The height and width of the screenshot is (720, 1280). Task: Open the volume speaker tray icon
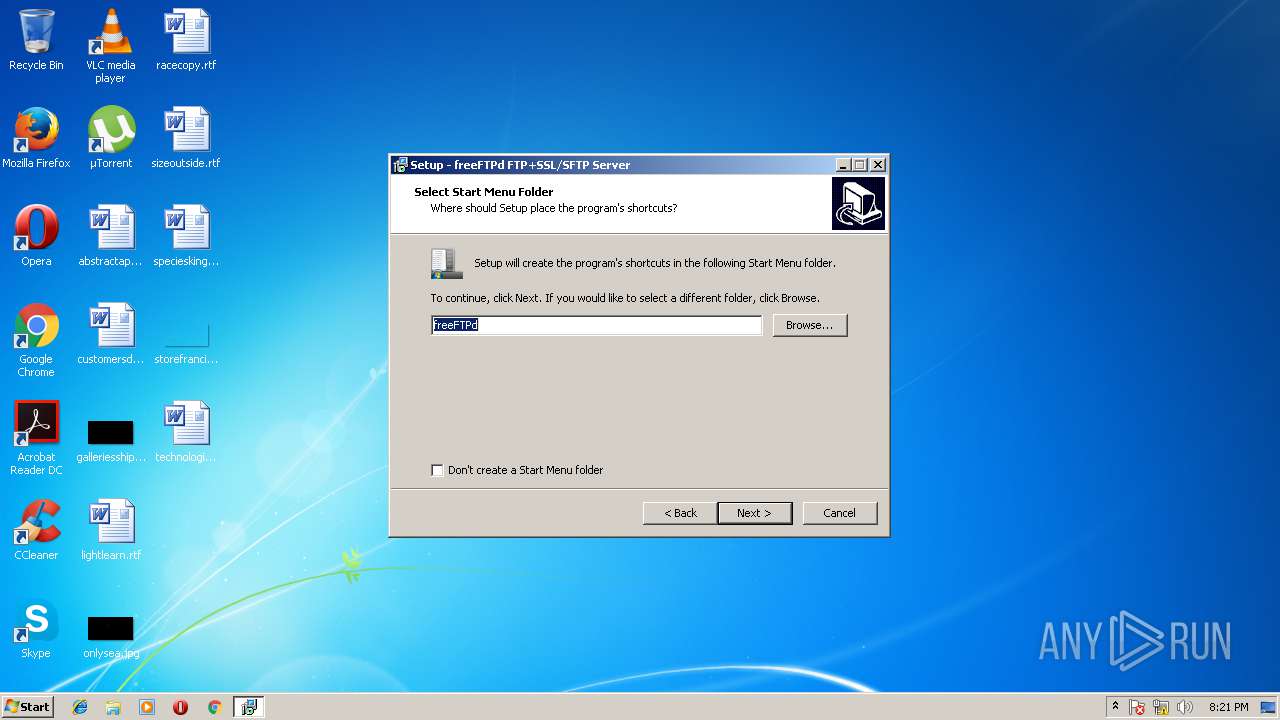tap(1185, 707)
